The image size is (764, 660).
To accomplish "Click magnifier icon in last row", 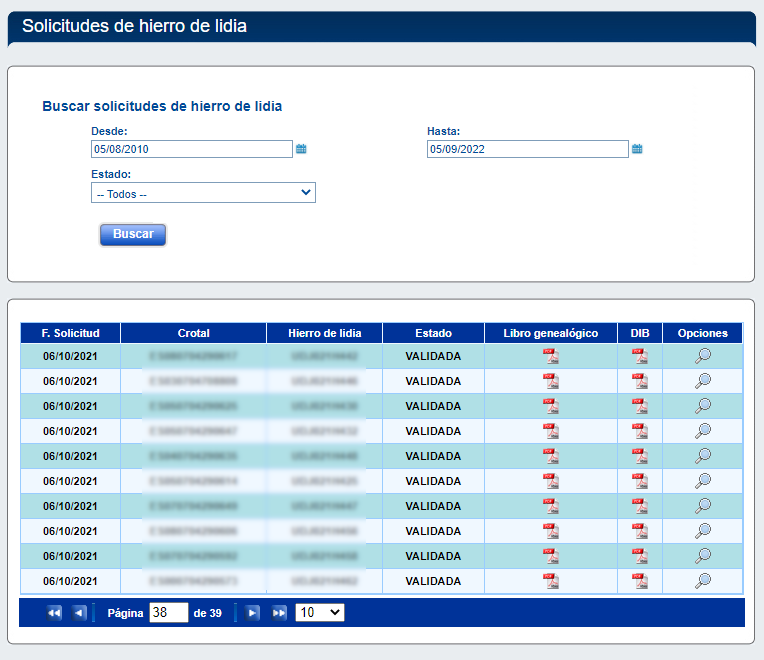I will (703, 581).
